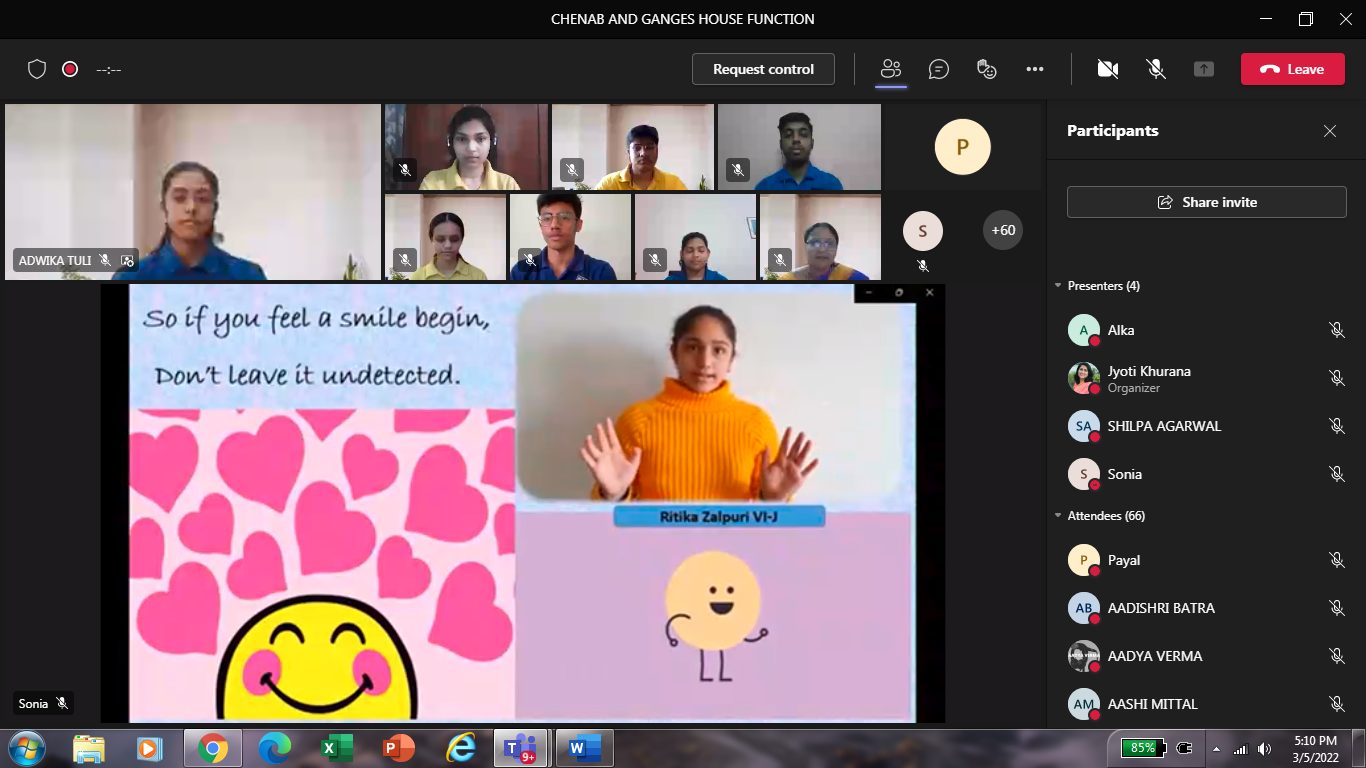Viewport: 1366px width, 768px height.
Task: Click the network signal tray icon
Action: (1241, 748)
